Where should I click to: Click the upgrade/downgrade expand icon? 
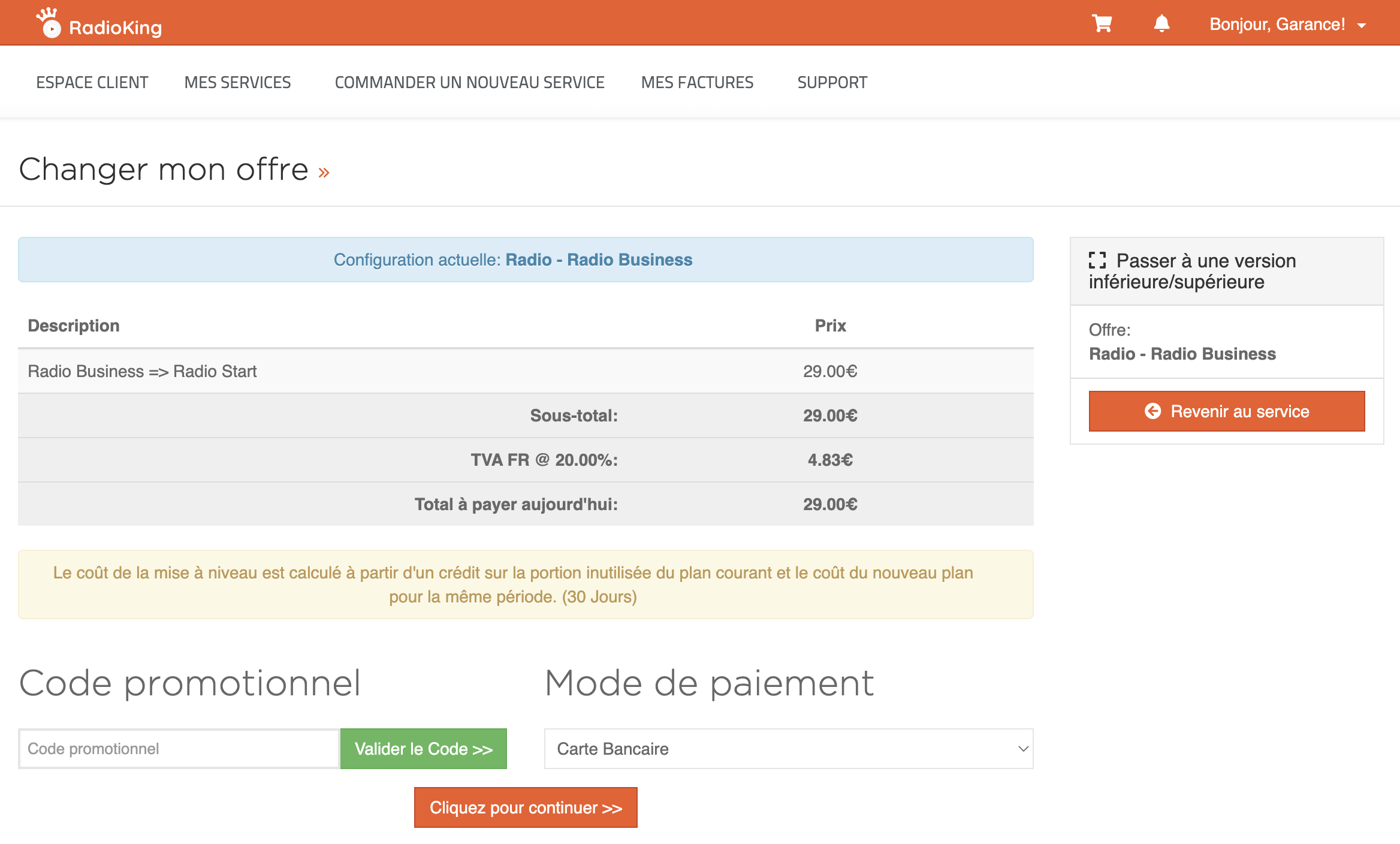tap(1097, 260)
